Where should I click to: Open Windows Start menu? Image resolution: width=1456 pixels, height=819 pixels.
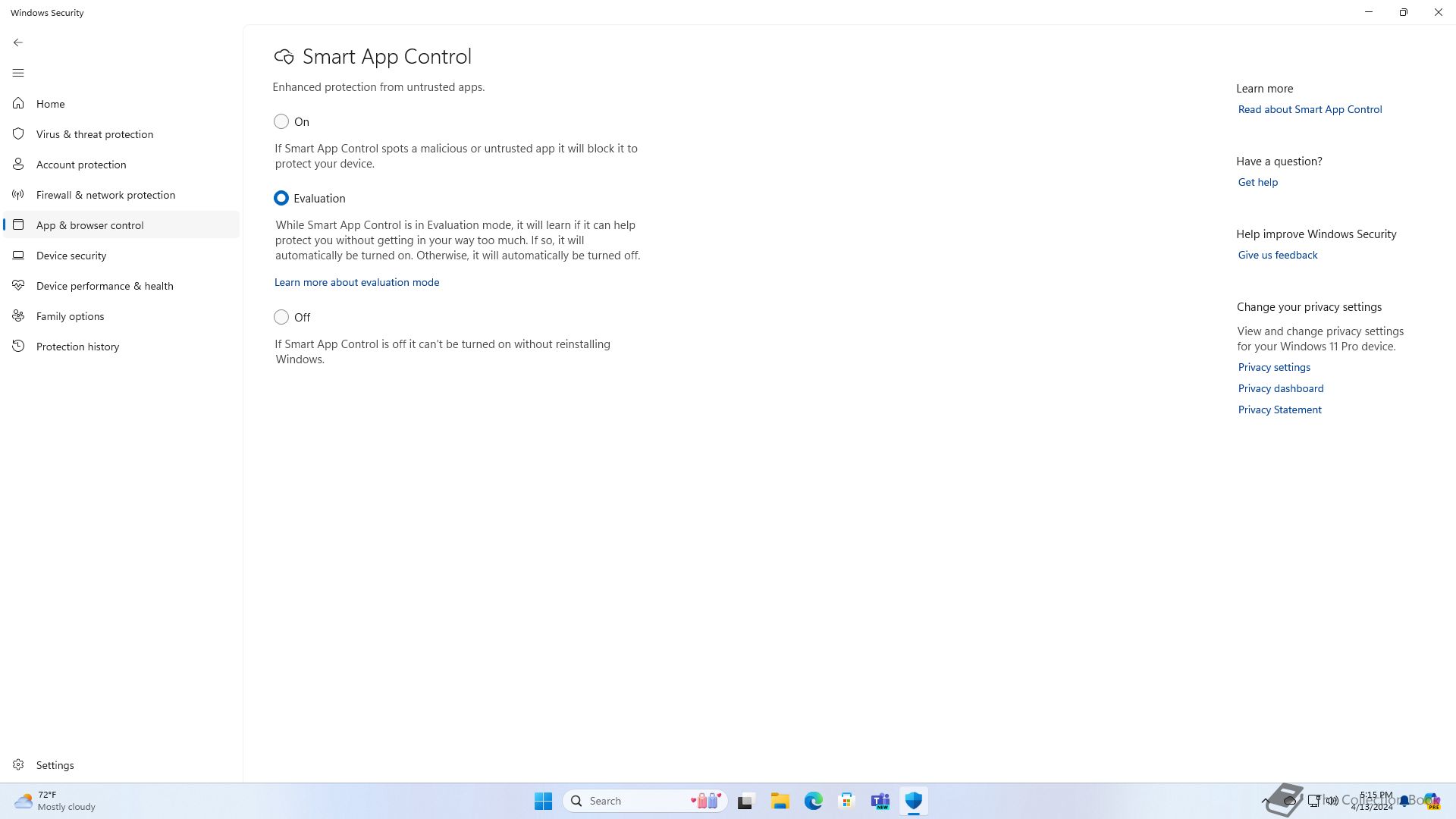point(543,801)
